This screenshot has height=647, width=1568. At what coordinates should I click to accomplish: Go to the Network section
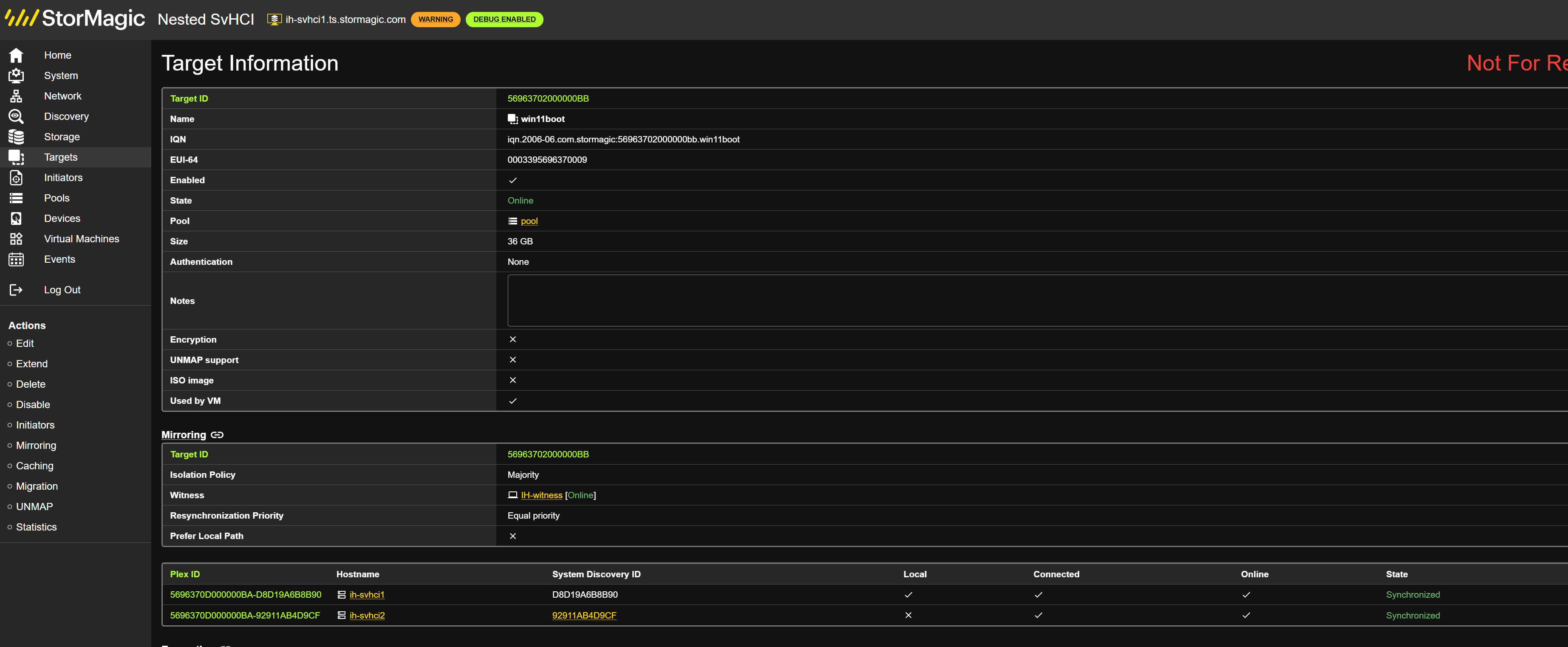click(63, 96)
